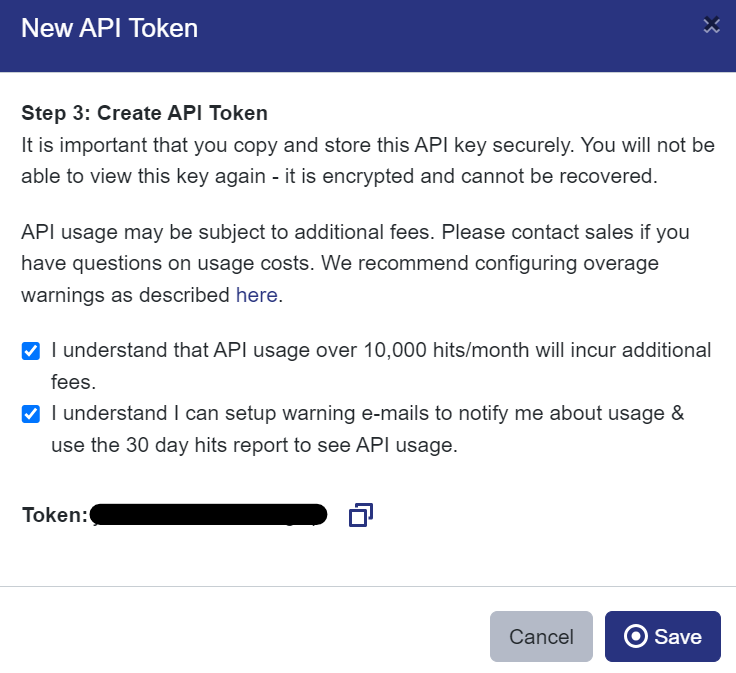The width and height of the screenshot is (736, 673).
Task: Uncheck the 10,000 hits/month fees checkbox
Action: (x=31, y=351)
